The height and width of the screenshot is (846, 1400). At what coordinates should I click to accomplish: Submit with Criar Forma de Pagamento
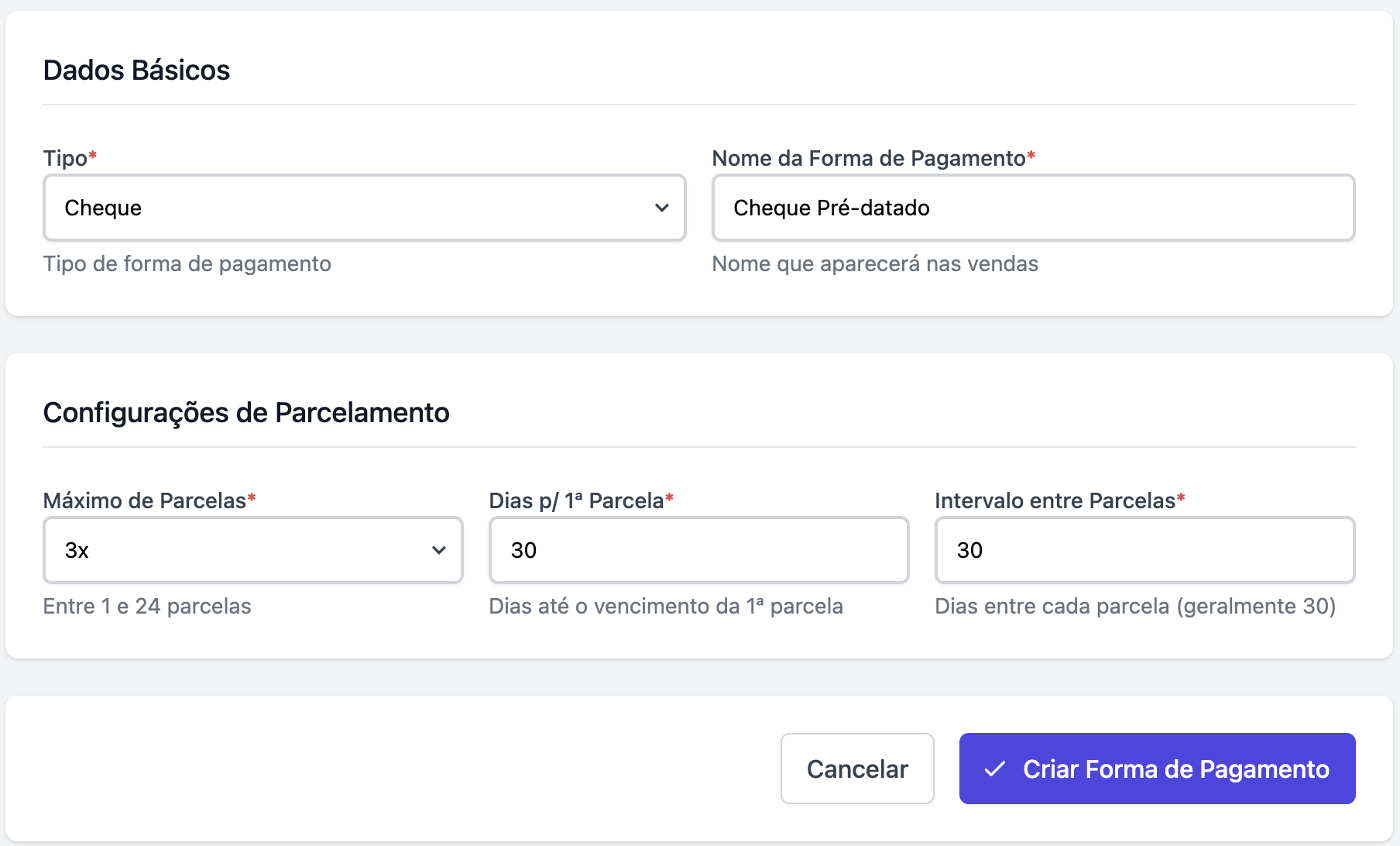tap(1157, 769)
